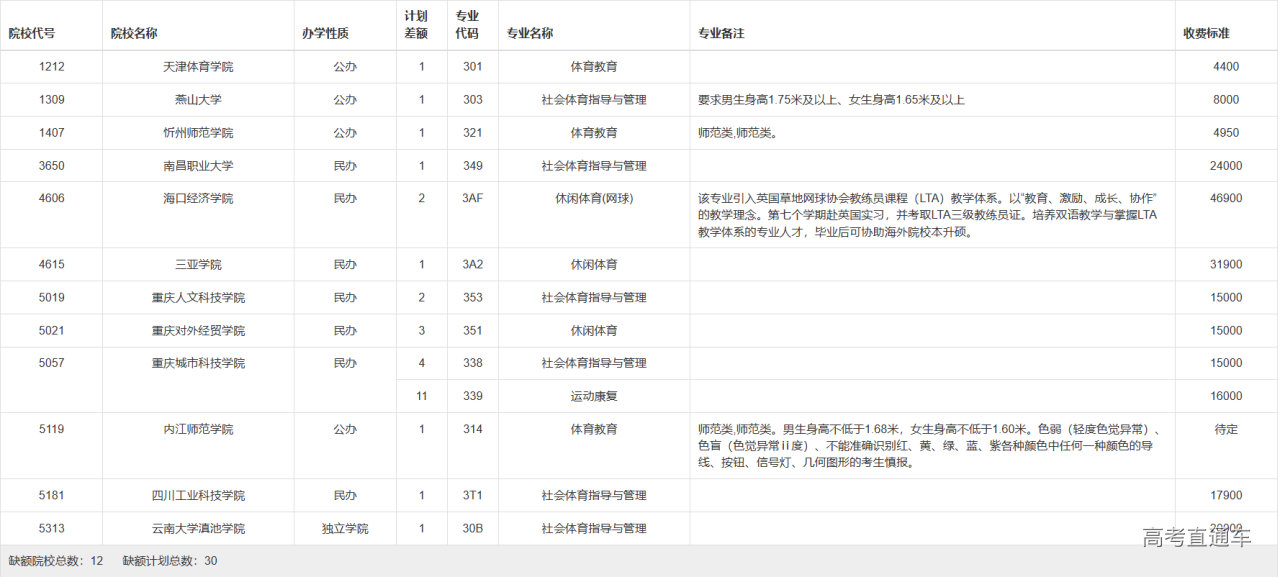Click the 待定 fee cell
Screen dimensions: 1280x577
pyautogui.click(x=1226, y=429)
